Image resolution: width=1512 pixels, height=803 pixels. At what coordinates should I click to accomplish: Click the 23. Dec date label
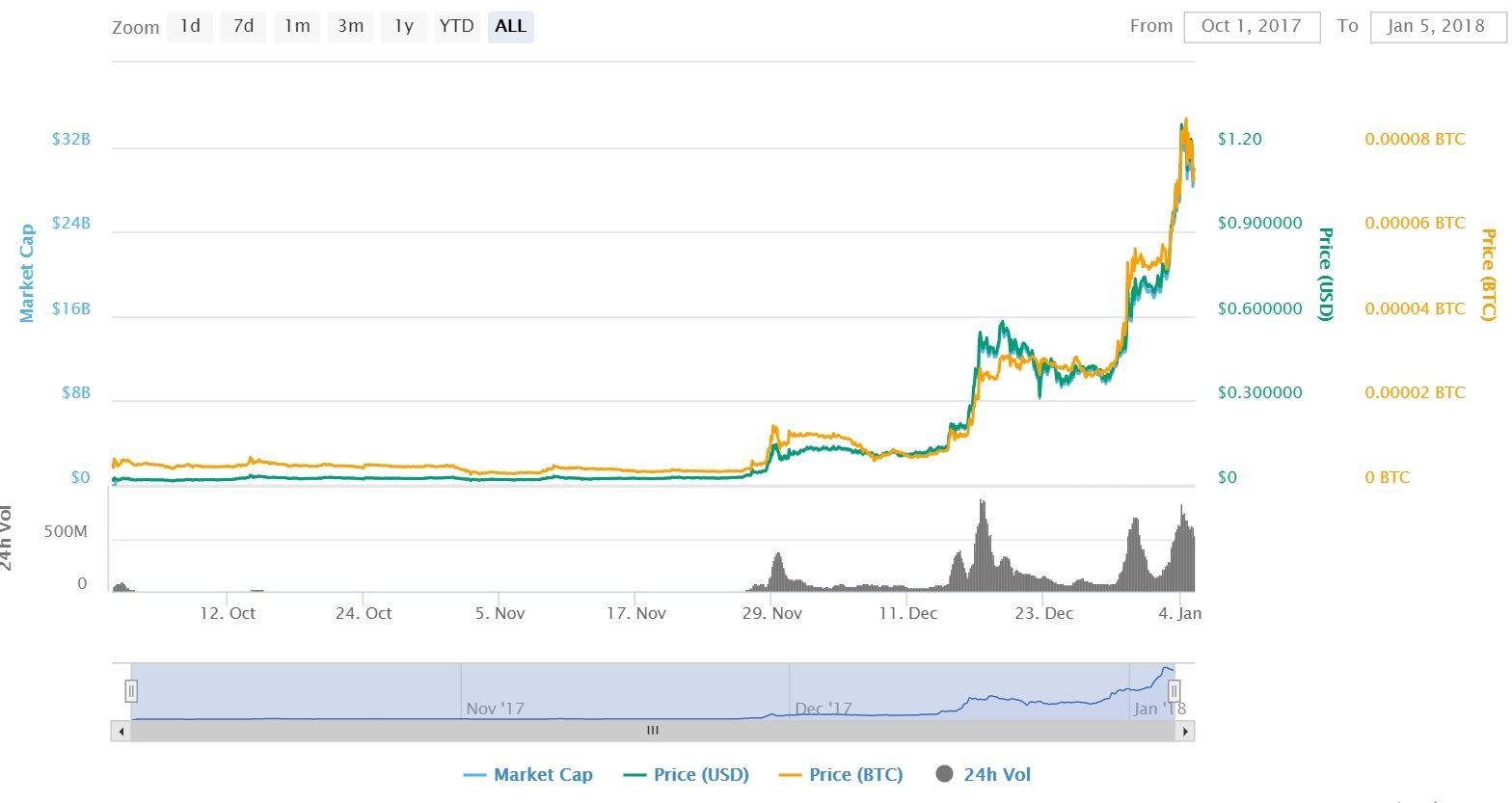click(x=1044, y=613)
